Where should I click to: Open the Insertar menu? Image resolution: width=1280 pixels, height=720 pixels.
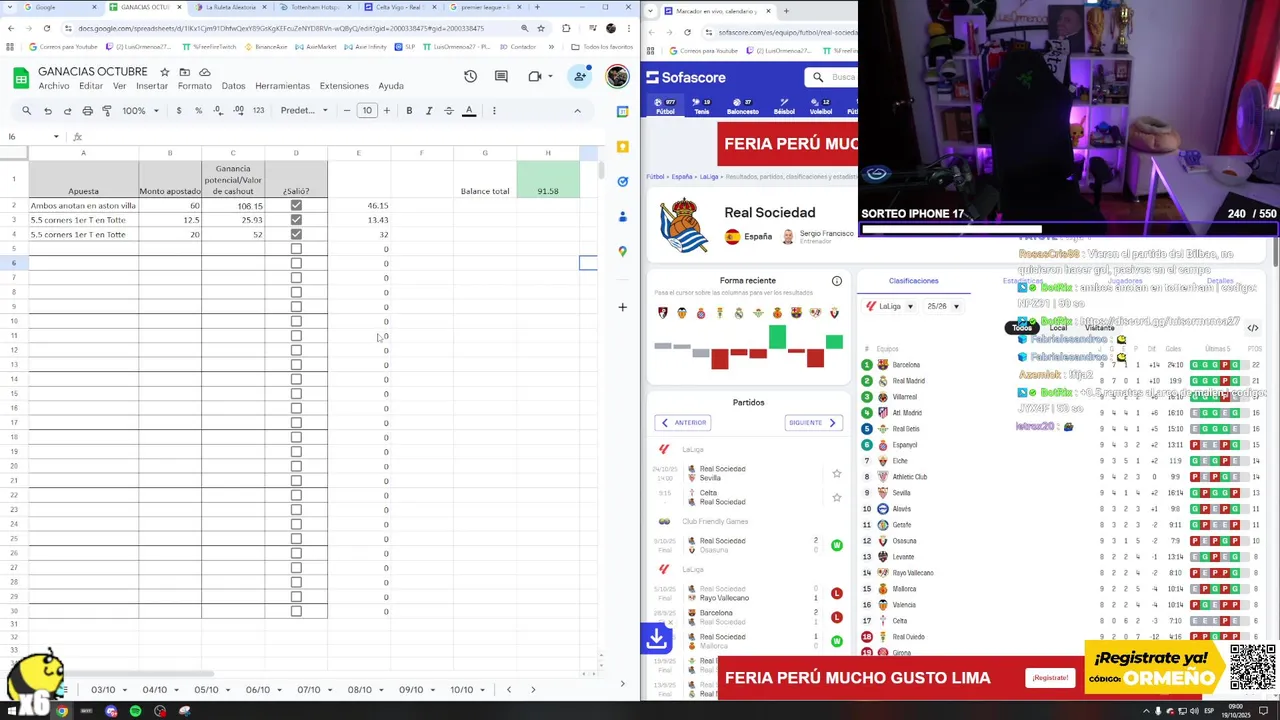(x=152, y=86)
